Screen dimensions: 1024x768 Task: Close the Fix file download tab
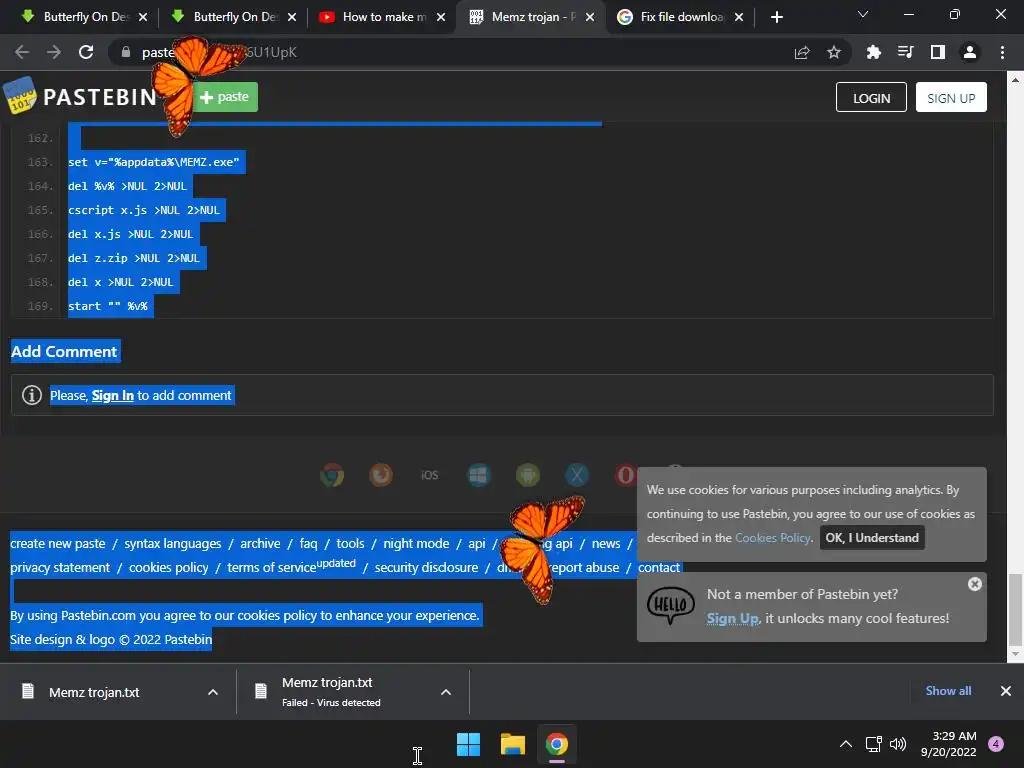[x=739, y=17]
